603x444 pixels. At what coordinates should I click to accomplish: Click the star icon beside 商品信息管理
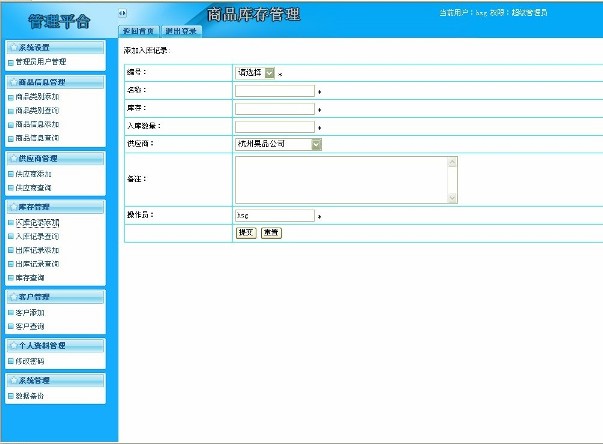tap(14, 82)
